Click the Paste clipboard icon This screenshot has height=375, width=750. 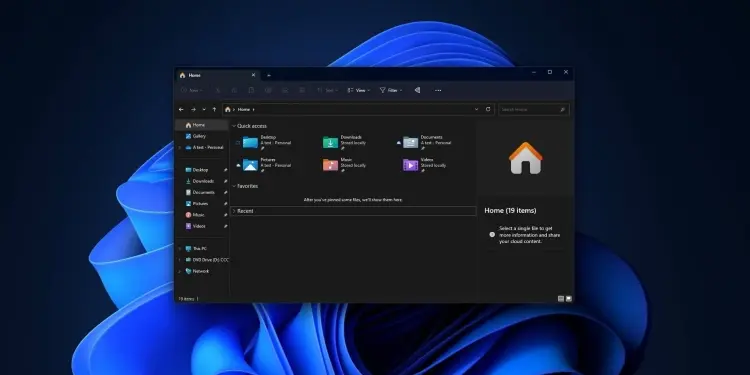click(251, 90)
